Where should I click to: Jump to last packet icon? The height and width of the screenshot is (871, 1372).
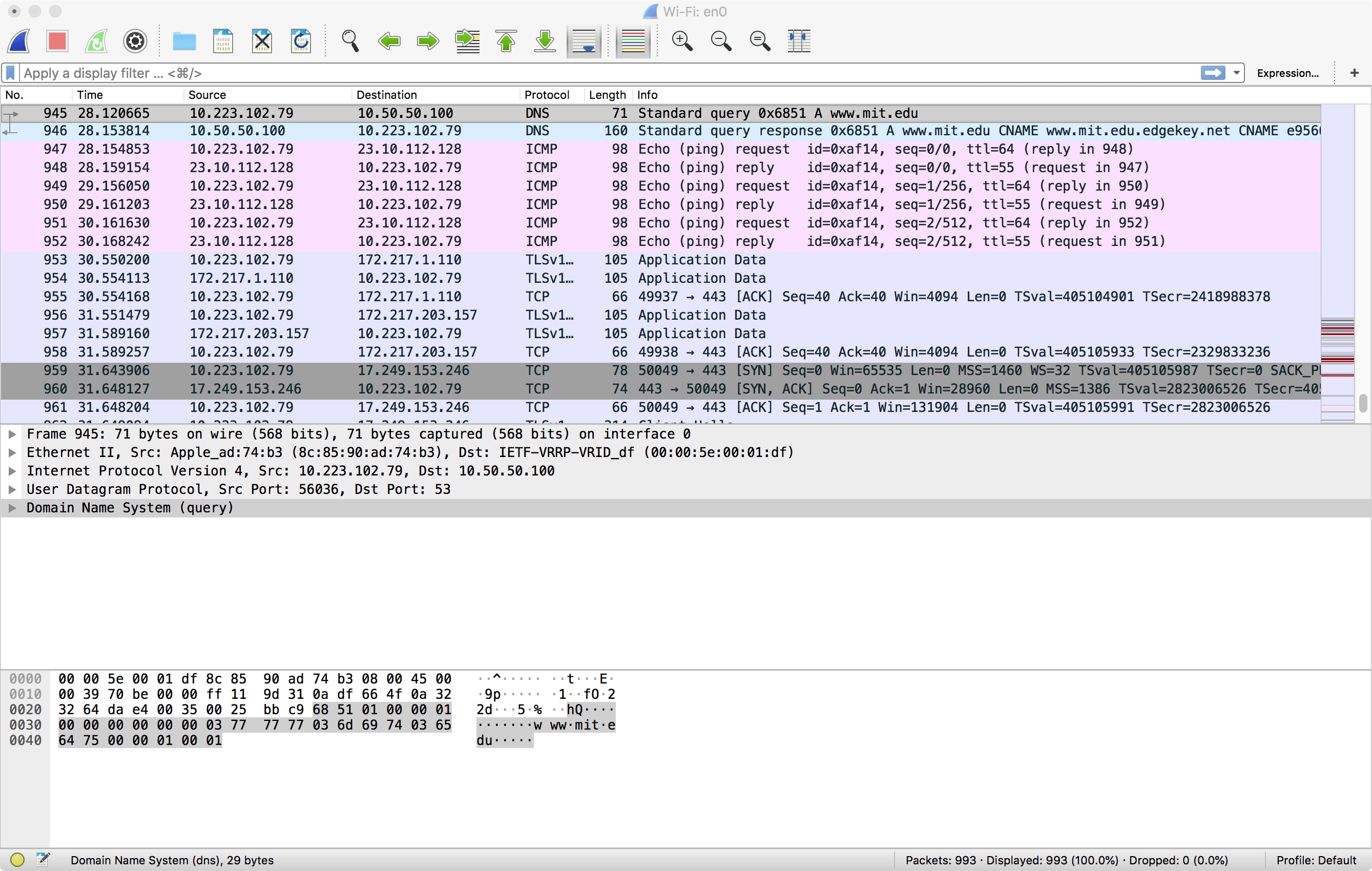tap(545, 41)
